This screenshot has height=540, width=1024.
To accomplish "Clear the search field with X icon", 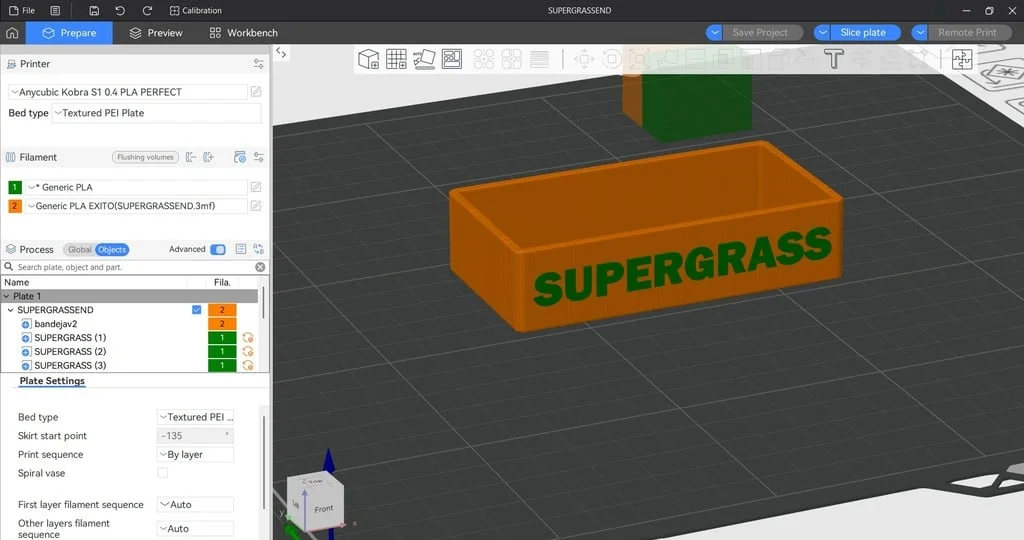I will (260, 267).
